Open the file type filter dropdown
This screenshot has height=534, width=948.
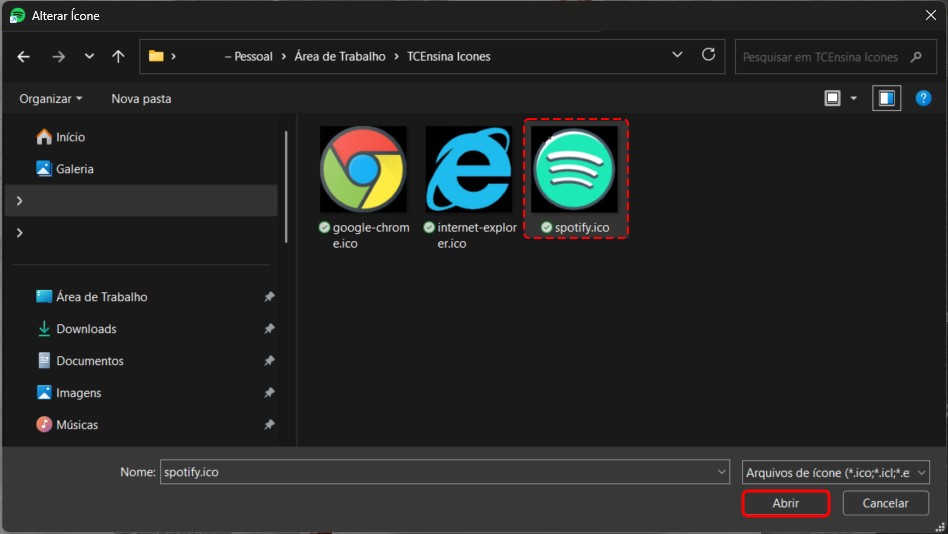(836, 472)
